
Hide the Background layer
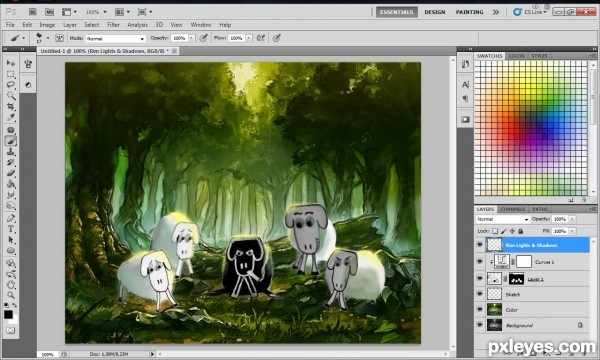click(480, 325)
